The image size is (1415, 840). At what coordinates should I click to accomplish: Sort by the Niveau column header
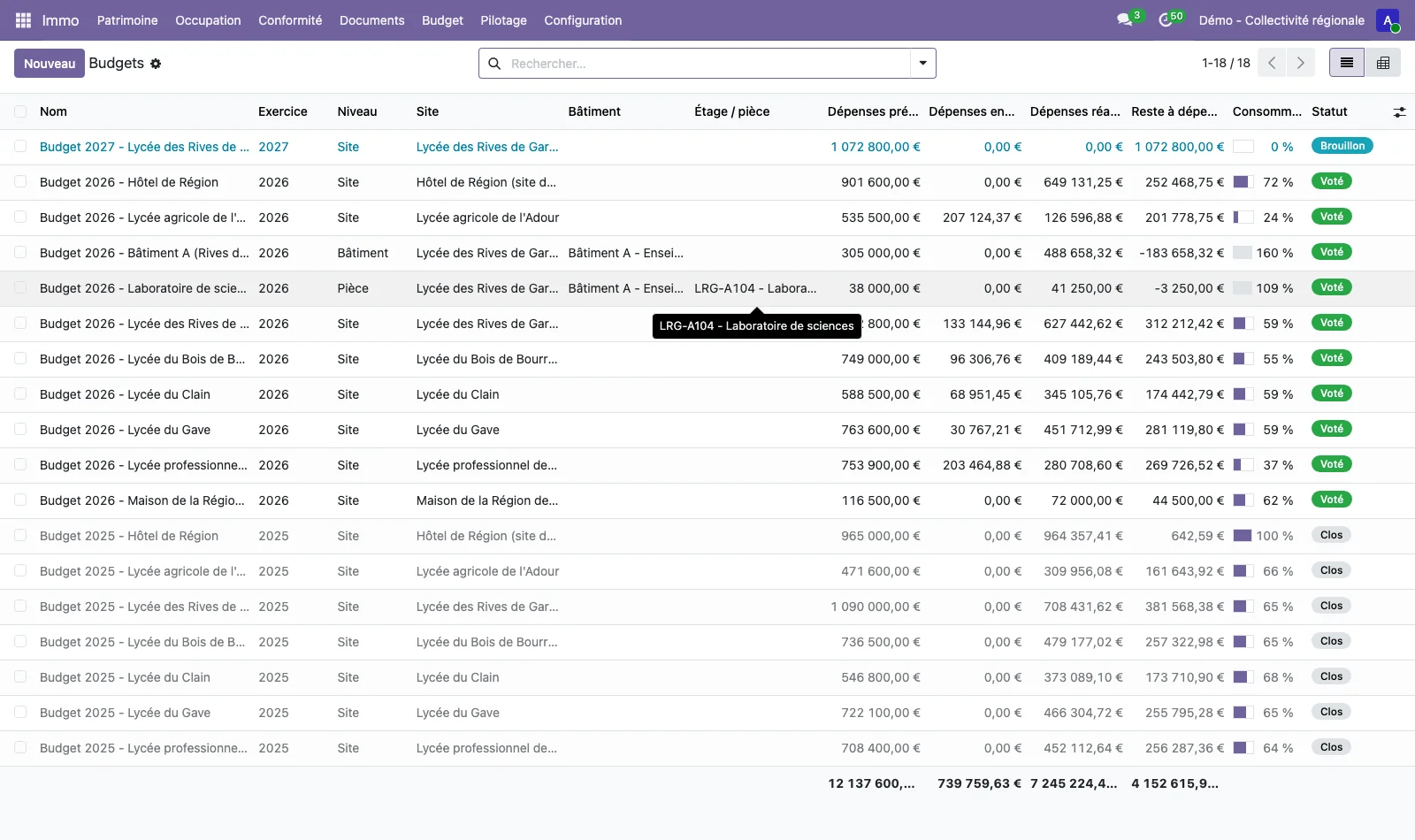(x=357, y=111)
